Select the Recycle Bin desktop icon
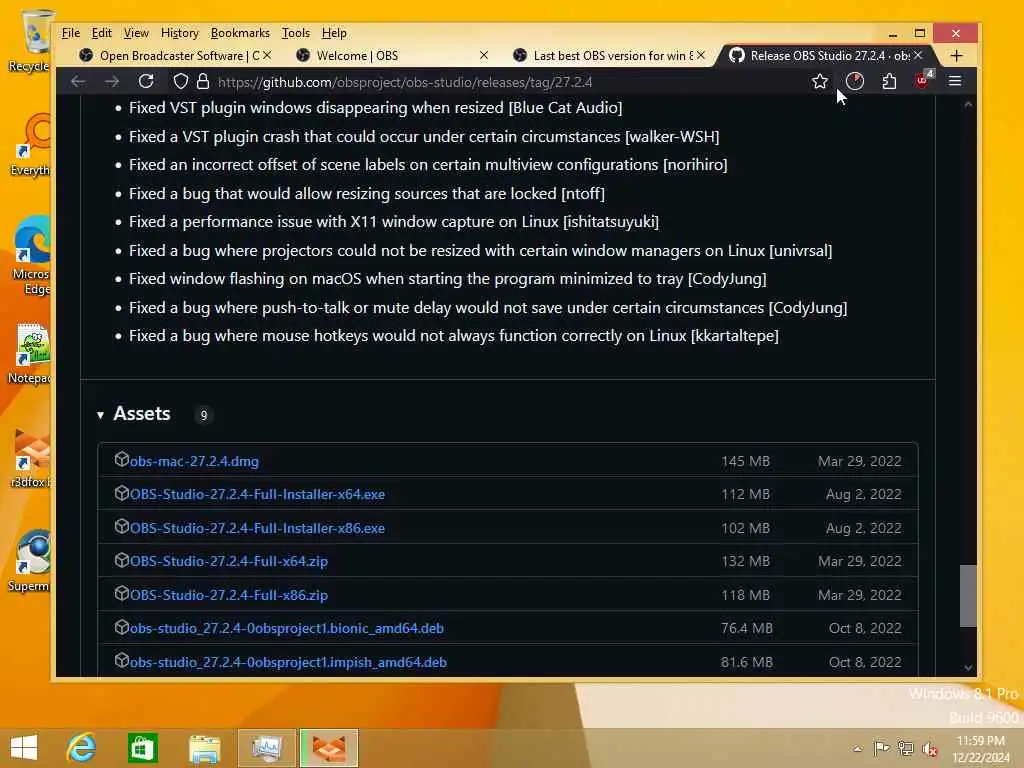 tap(31, 40)
